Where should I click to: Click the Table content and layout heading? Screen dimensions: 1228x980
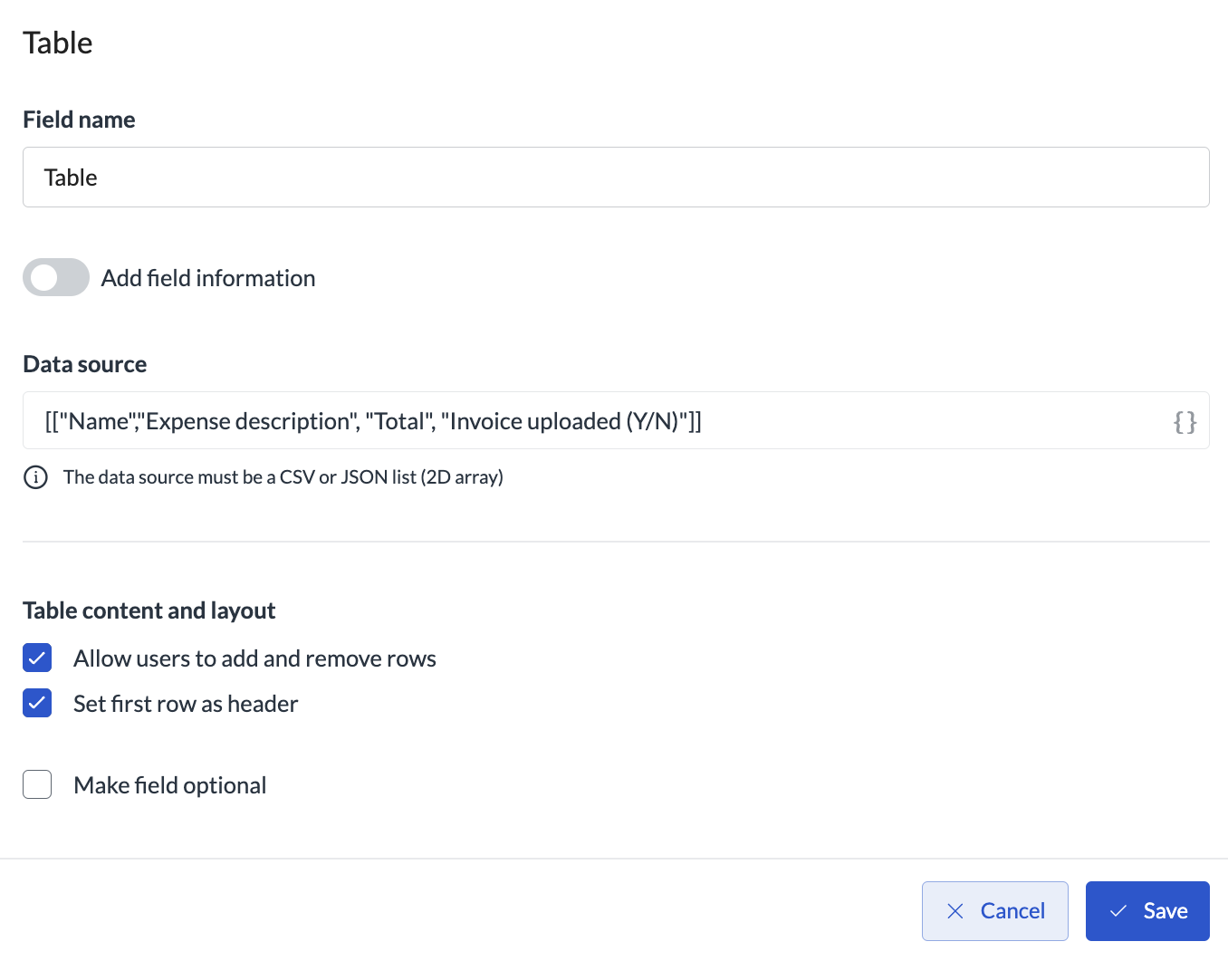coord(149,610)
